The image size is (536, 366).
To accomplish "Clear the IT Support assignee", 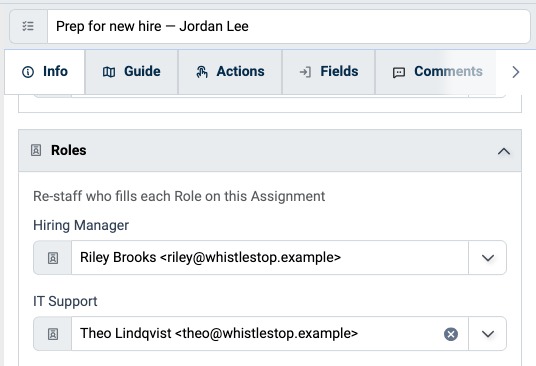I will 451,334.
